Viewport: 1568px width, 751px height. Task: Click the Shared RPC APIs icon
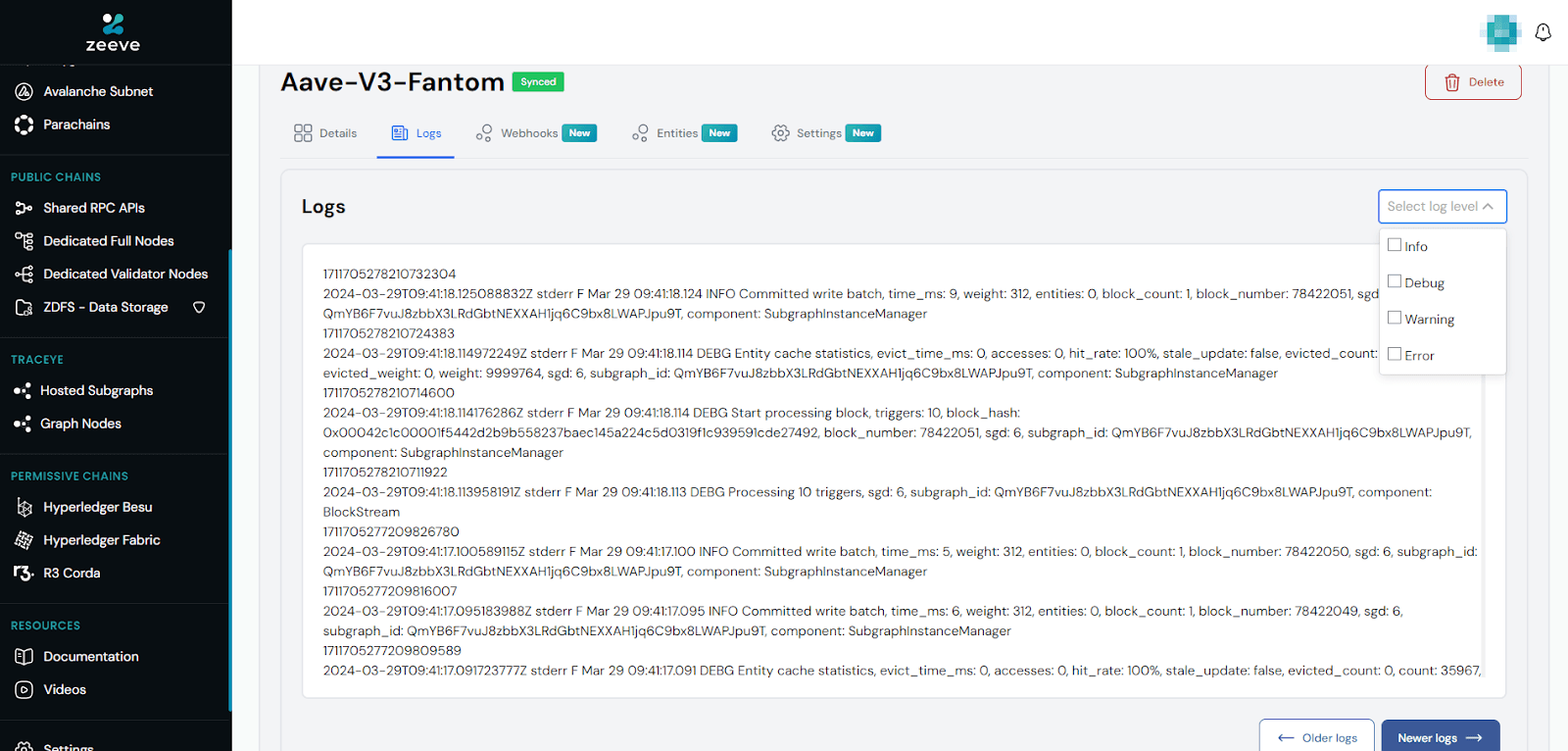[24, 208]
